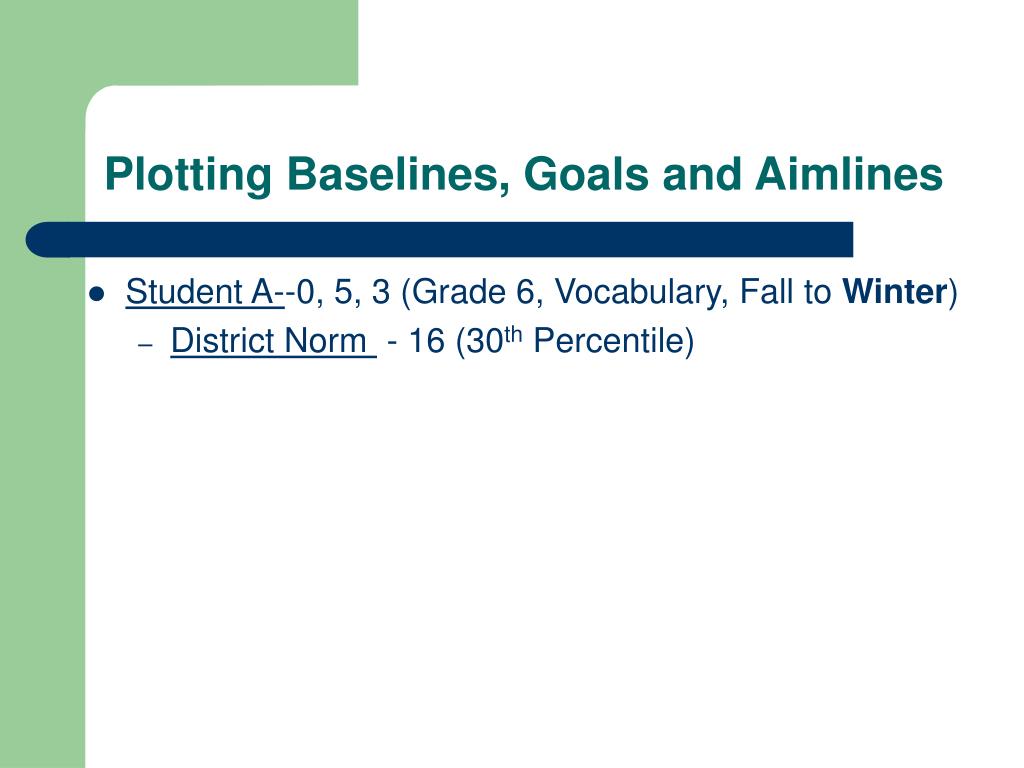1024x768 pixels.
Task: Click the word "Goals" in the title
Action: click(x=586, y=174)
